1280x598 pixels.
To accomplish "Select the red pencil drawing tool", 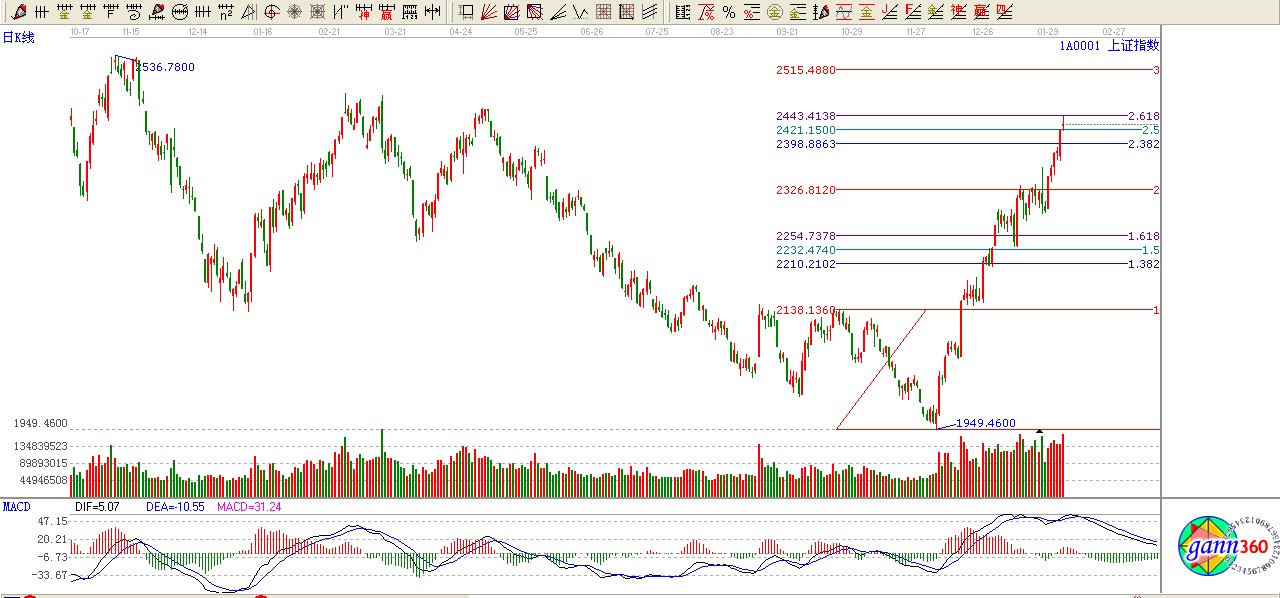I will [x=19, y=12].
